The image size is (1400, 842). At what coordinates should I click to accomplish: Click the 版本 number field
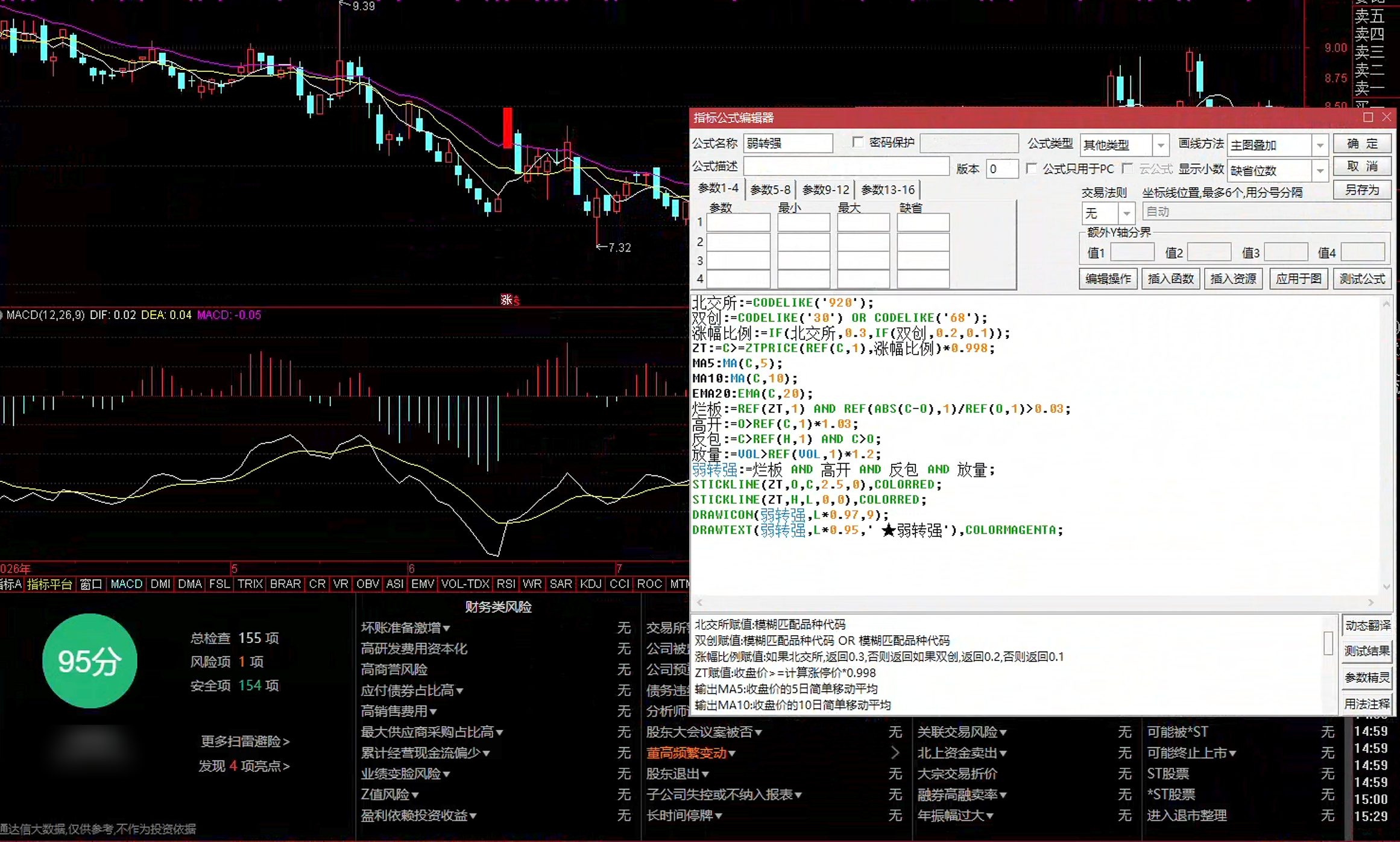[x=1002, y=169]
